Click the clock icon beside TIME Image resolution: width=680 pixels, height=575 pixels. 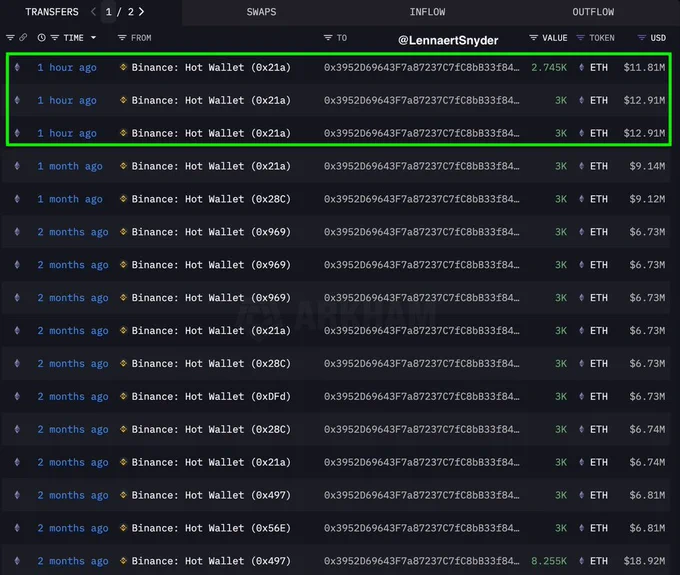[41, 38]
